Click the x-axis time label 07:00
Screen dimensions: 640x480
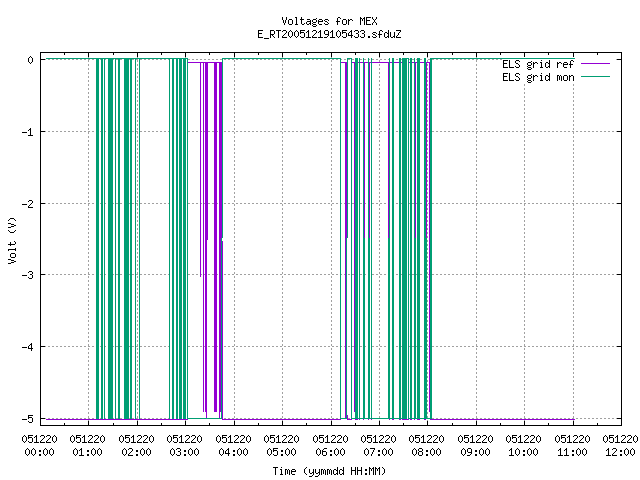[x=378, y=452]
